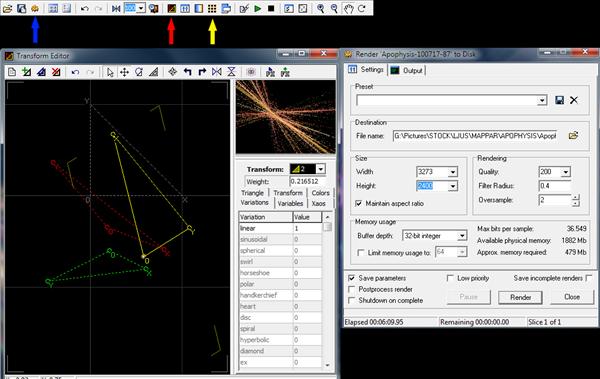Add a new transform in Transform Editor
Viewport: 600px width, 379px height.
click(26, 72)
